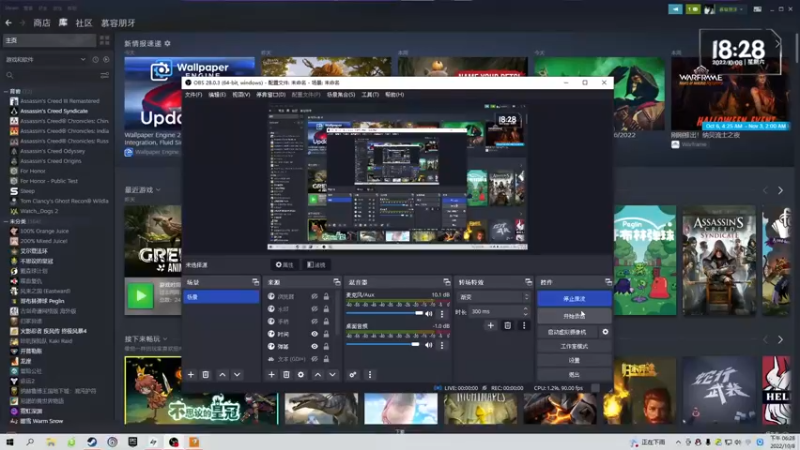Move source down in Sources panel
This screenshot has height=450, width=800.
(x=333, y=374)
